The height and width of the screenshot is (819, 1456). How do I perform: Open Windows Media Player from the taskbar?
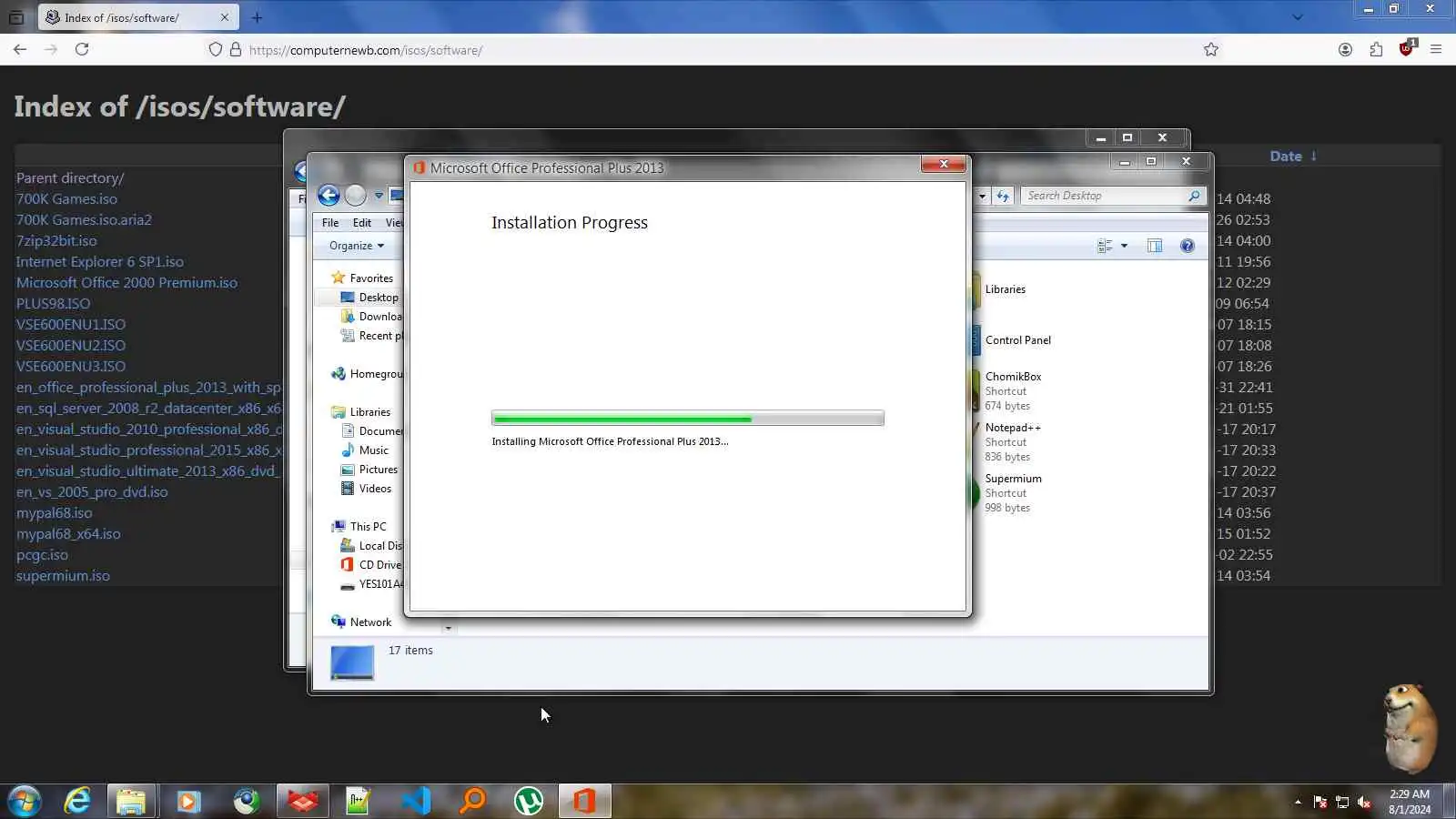188,801
